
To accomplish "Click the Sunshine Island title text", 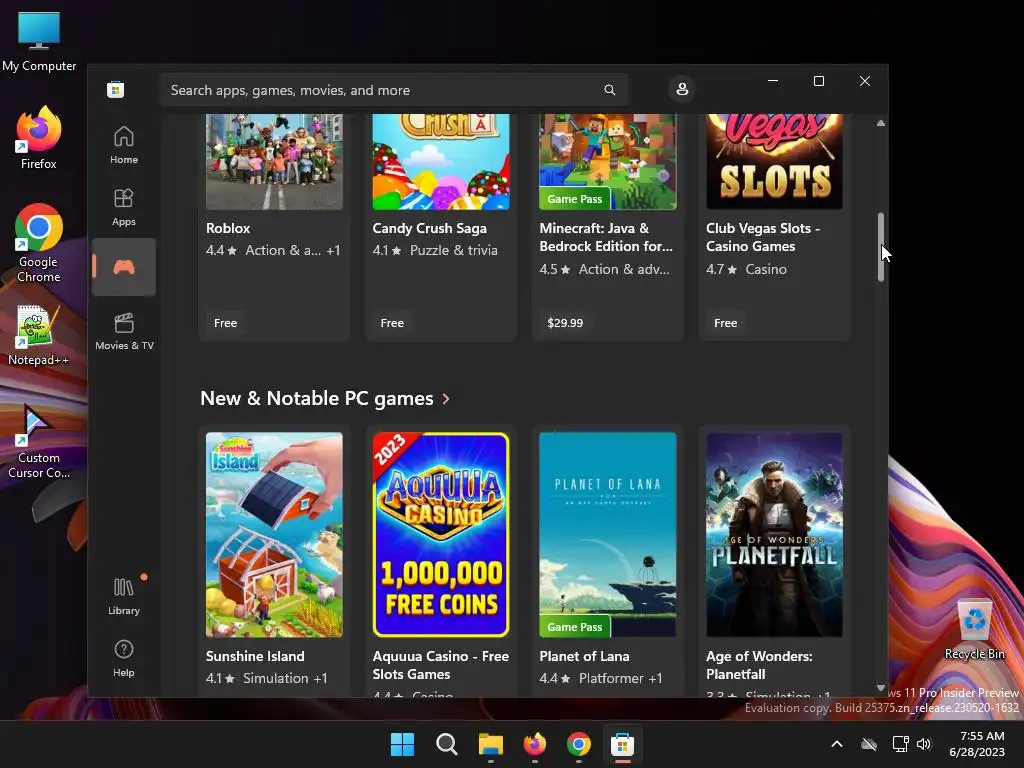I will coord(255,656).
